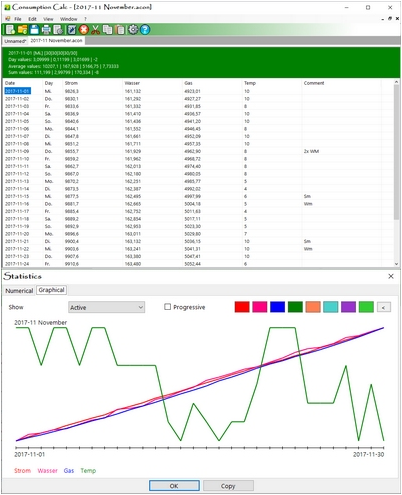Select the 2017-11-01 date cell
Viewport: 402px width, 495px height.
click(x=17, y=91)
